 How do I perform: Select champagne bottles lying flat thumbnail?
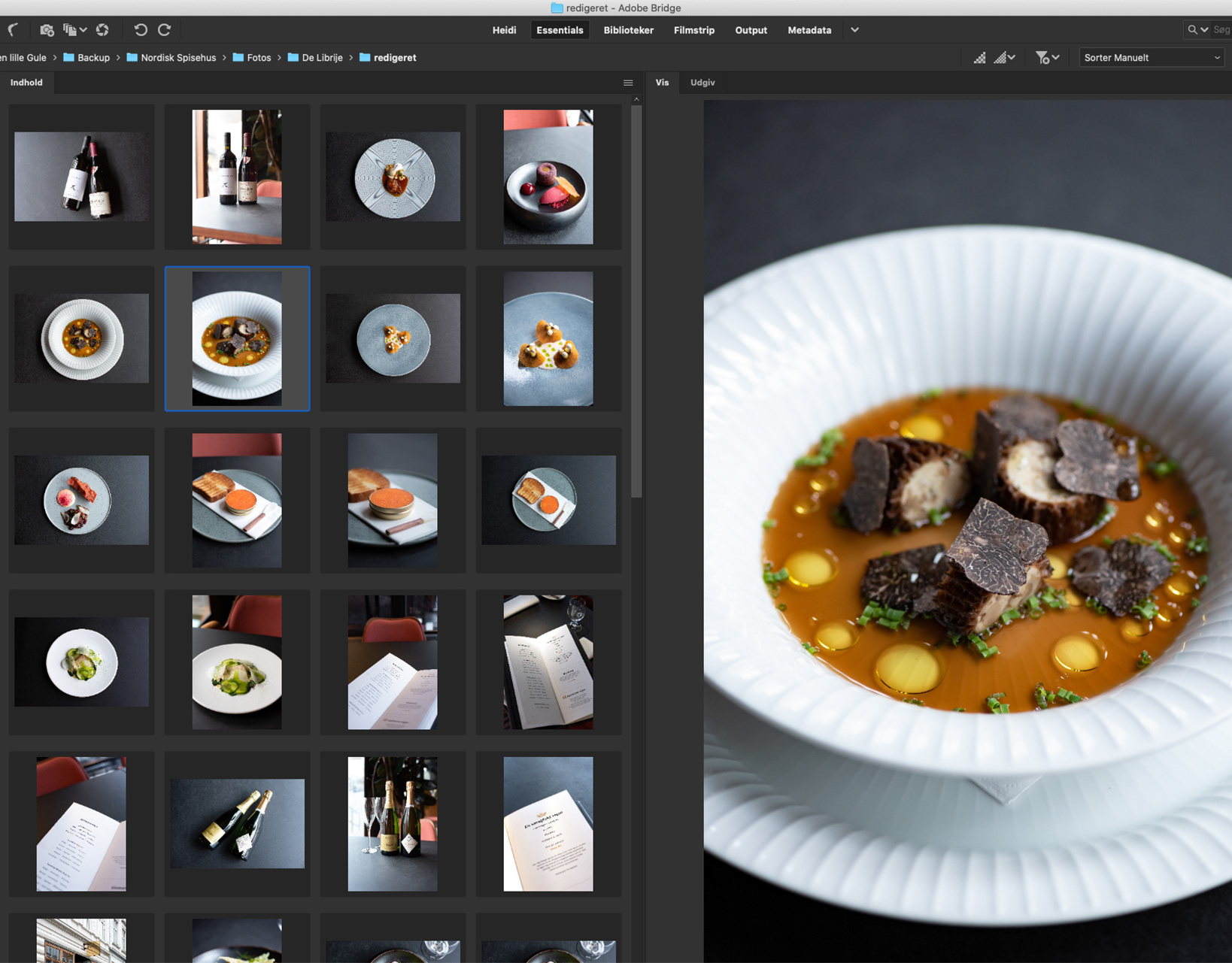pos(237,823)
